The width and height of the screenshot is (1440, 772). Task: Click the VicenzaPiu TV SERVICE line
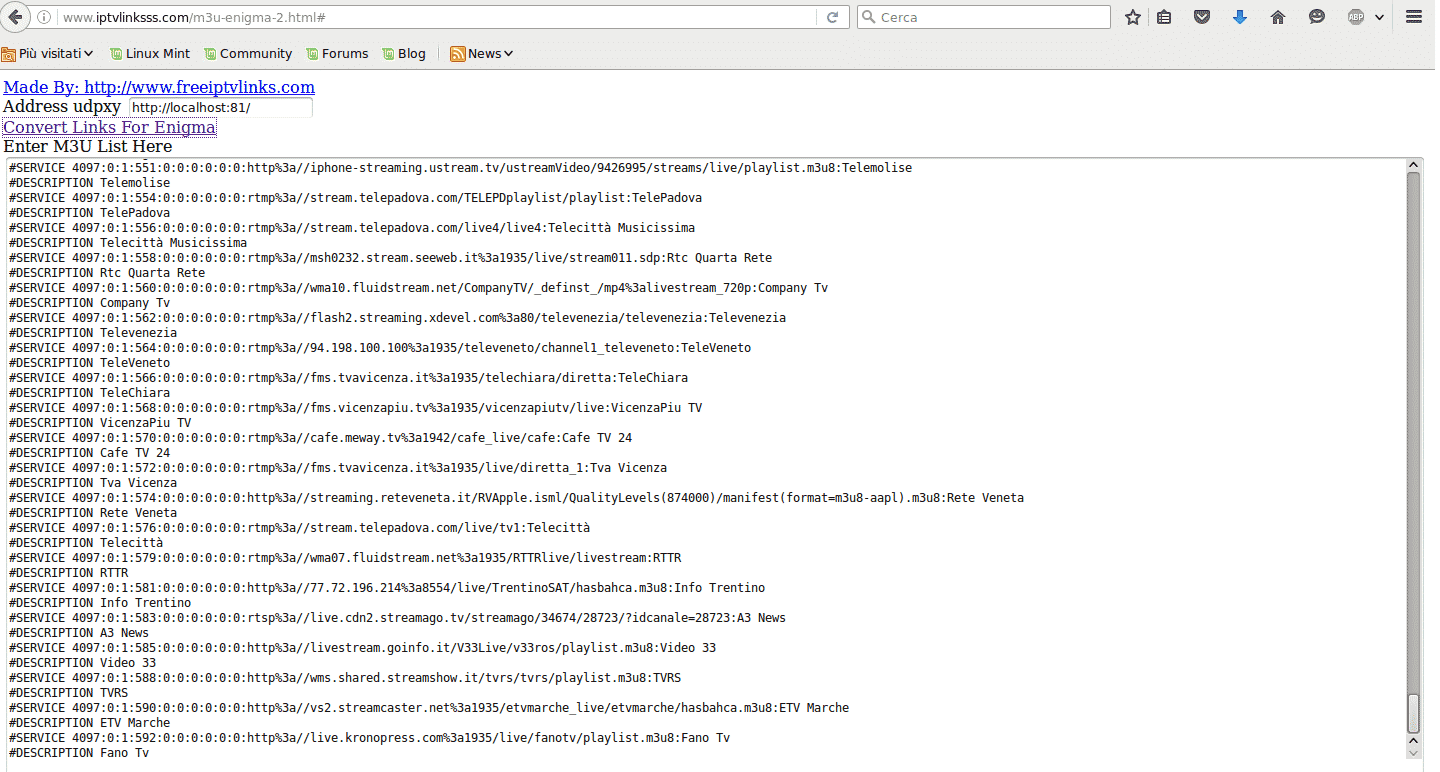[355, 408]
